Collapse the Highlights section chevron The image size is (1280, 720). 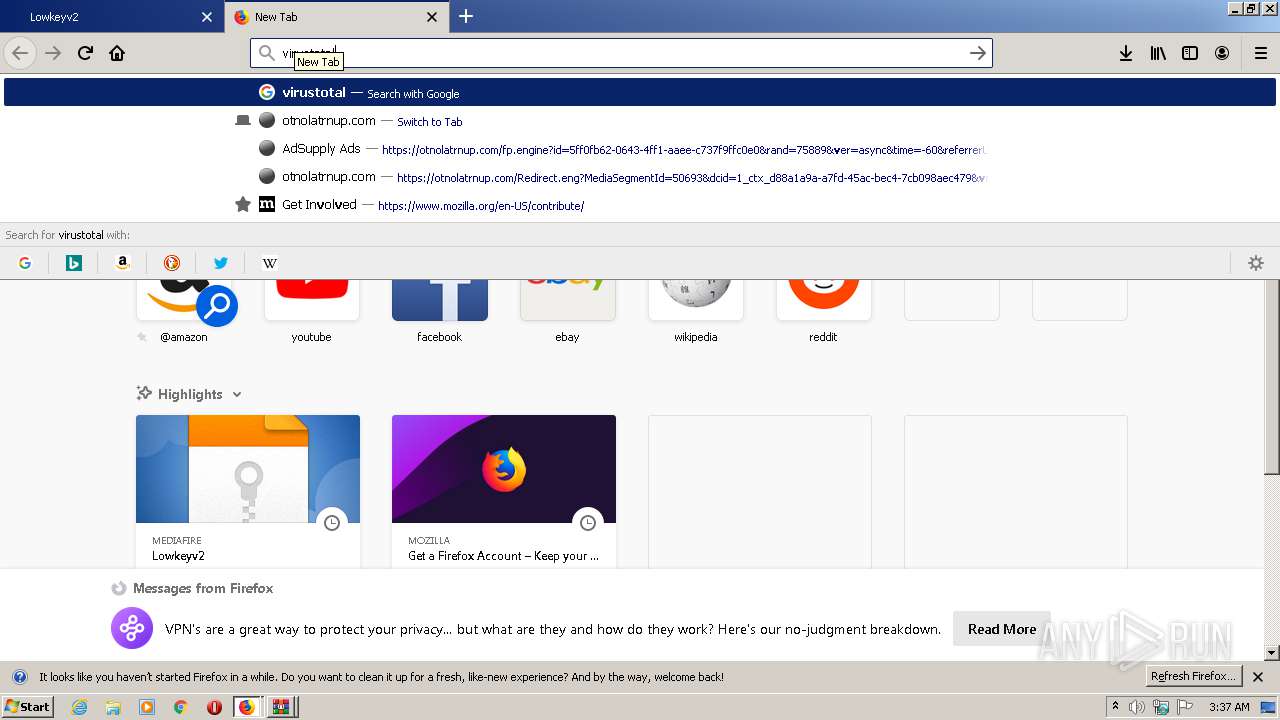click(x=237, y=394)
